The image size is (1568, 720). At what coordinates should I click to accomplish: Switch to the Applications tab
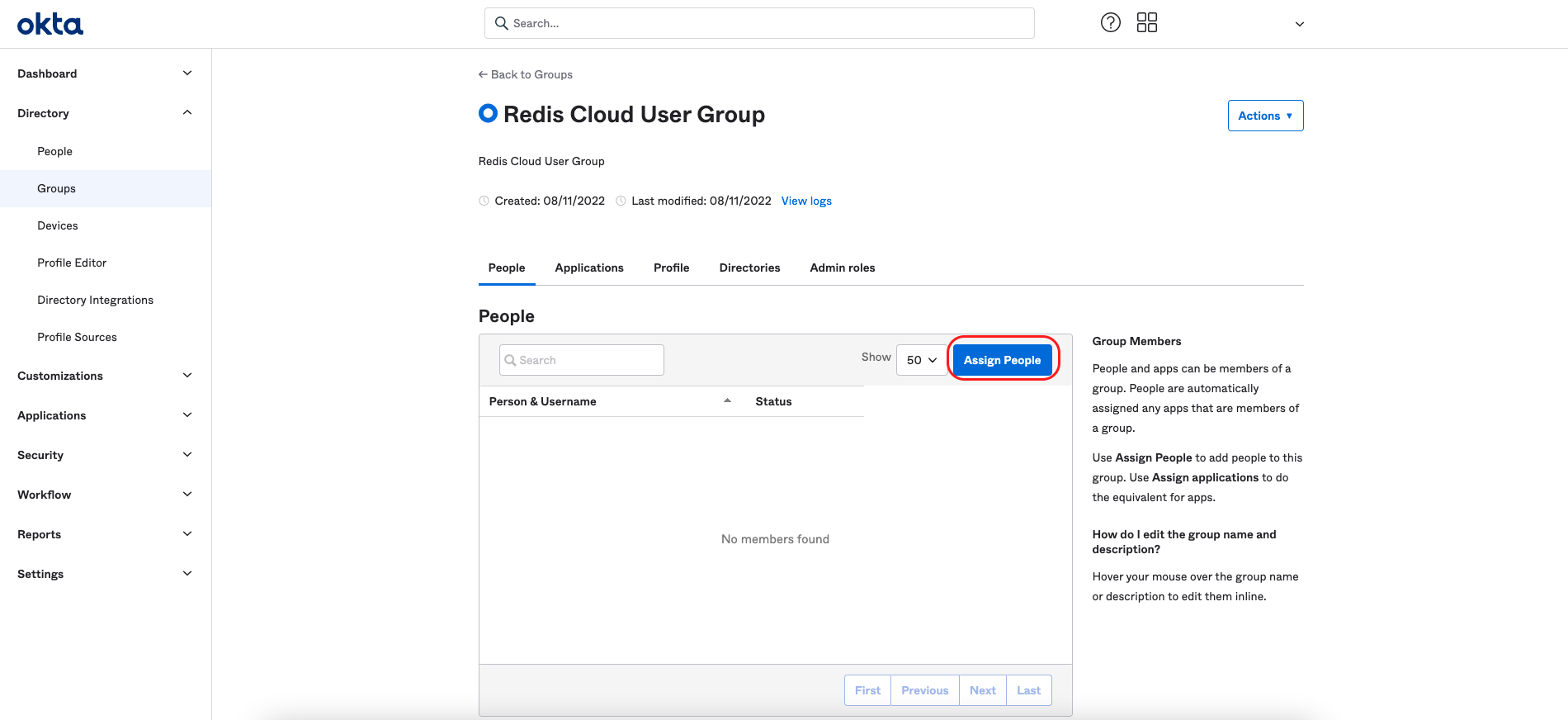click(x=589, y=268)
